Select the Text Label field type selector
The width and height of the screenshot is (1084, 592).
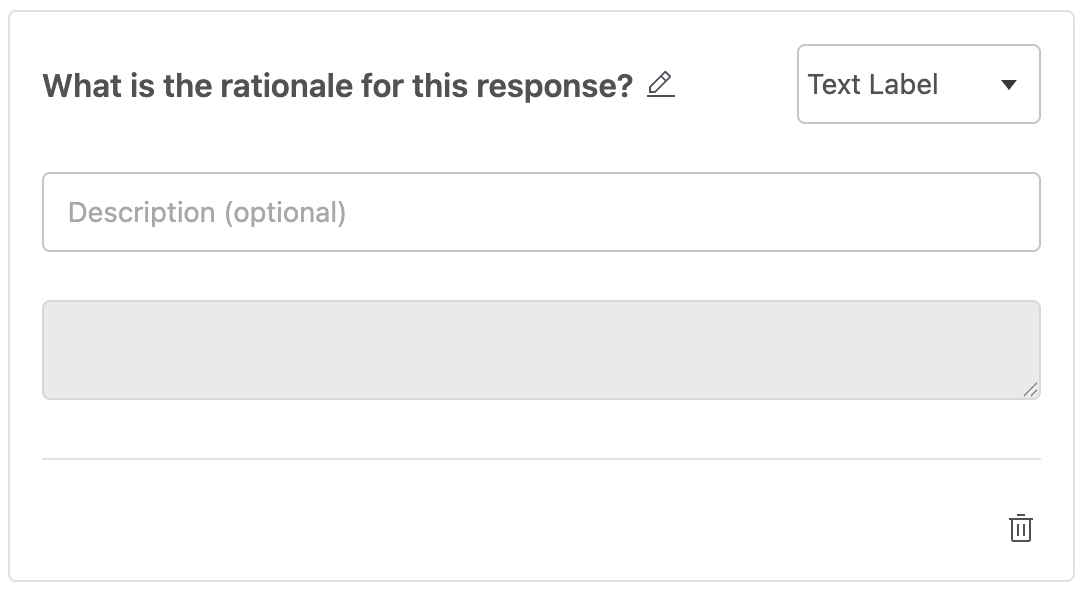click(918, 84)
